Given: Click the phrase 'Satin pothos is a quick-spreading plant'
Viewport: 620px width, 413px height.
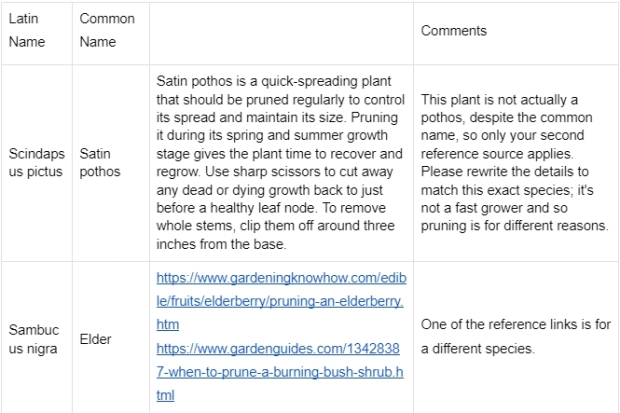Looking at the screenshot, I should [x=274, y=81].
